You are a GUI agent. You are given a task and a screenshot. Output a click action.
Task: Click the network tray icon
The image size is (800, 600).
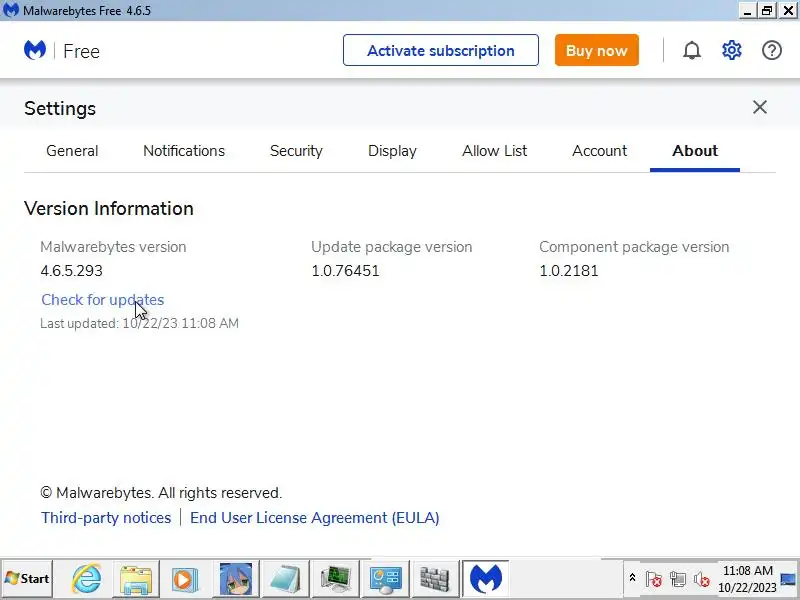(678, 579)
